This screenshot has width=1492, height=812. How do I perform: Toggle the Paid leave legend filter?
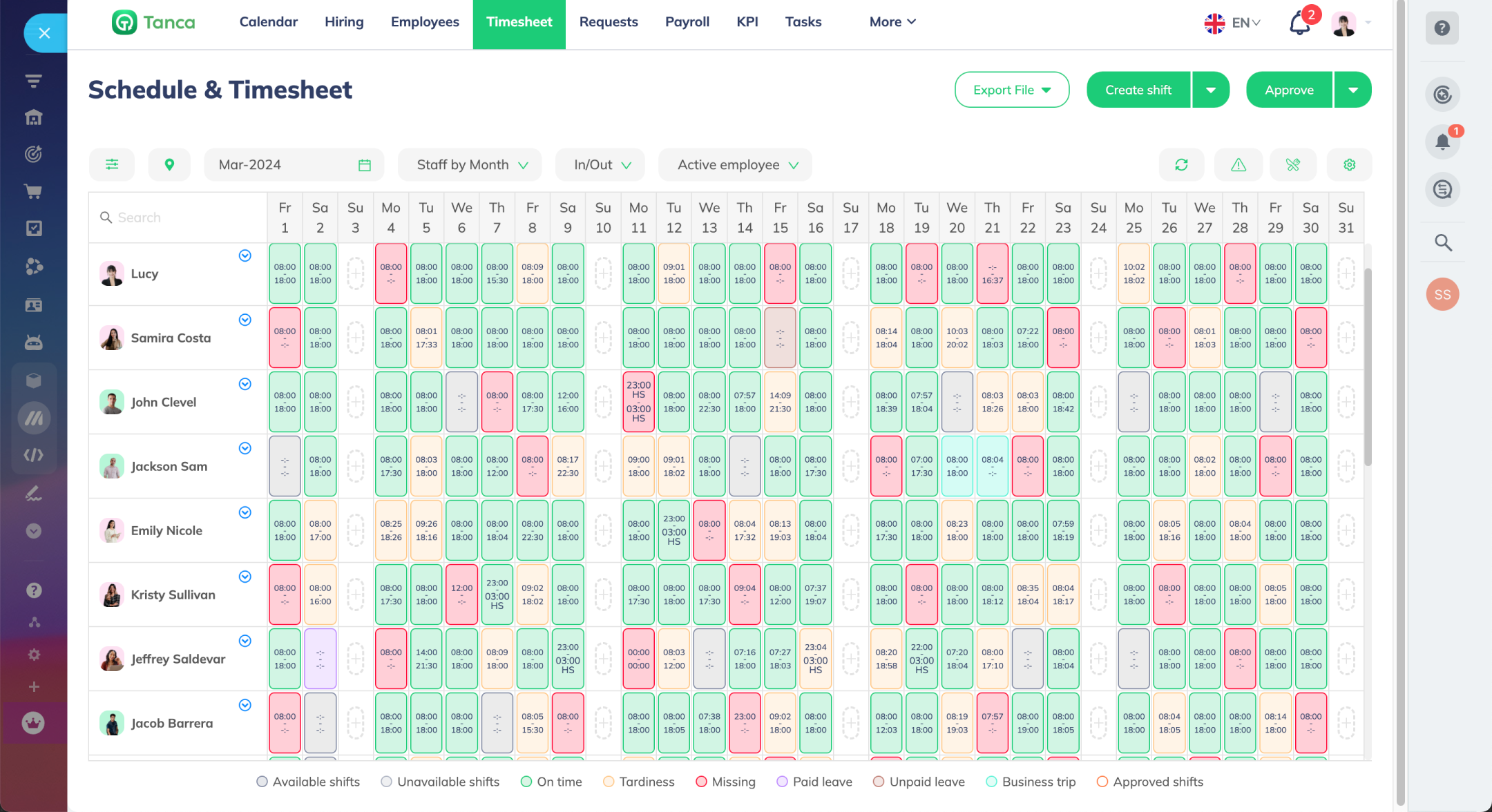pos(814,782)
